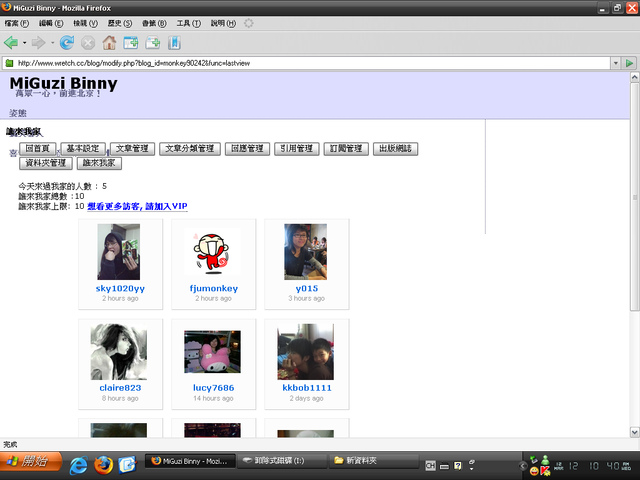Open fjumonkey cartoon monkey avatar

212,251
